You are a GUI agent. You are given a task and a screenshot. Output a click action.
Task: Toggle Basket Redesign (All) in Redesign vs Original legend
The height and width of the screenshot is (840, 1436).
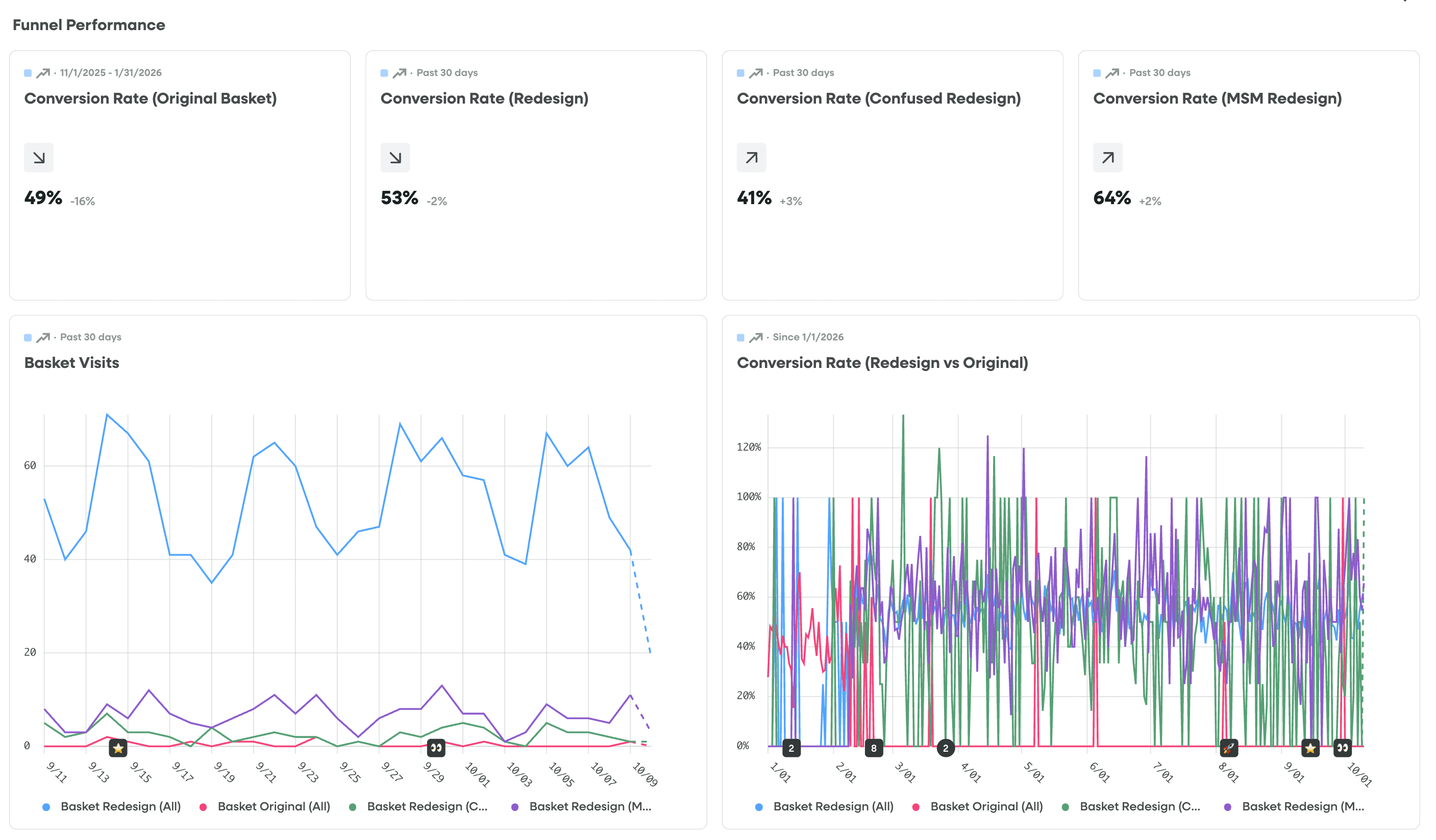825,806
